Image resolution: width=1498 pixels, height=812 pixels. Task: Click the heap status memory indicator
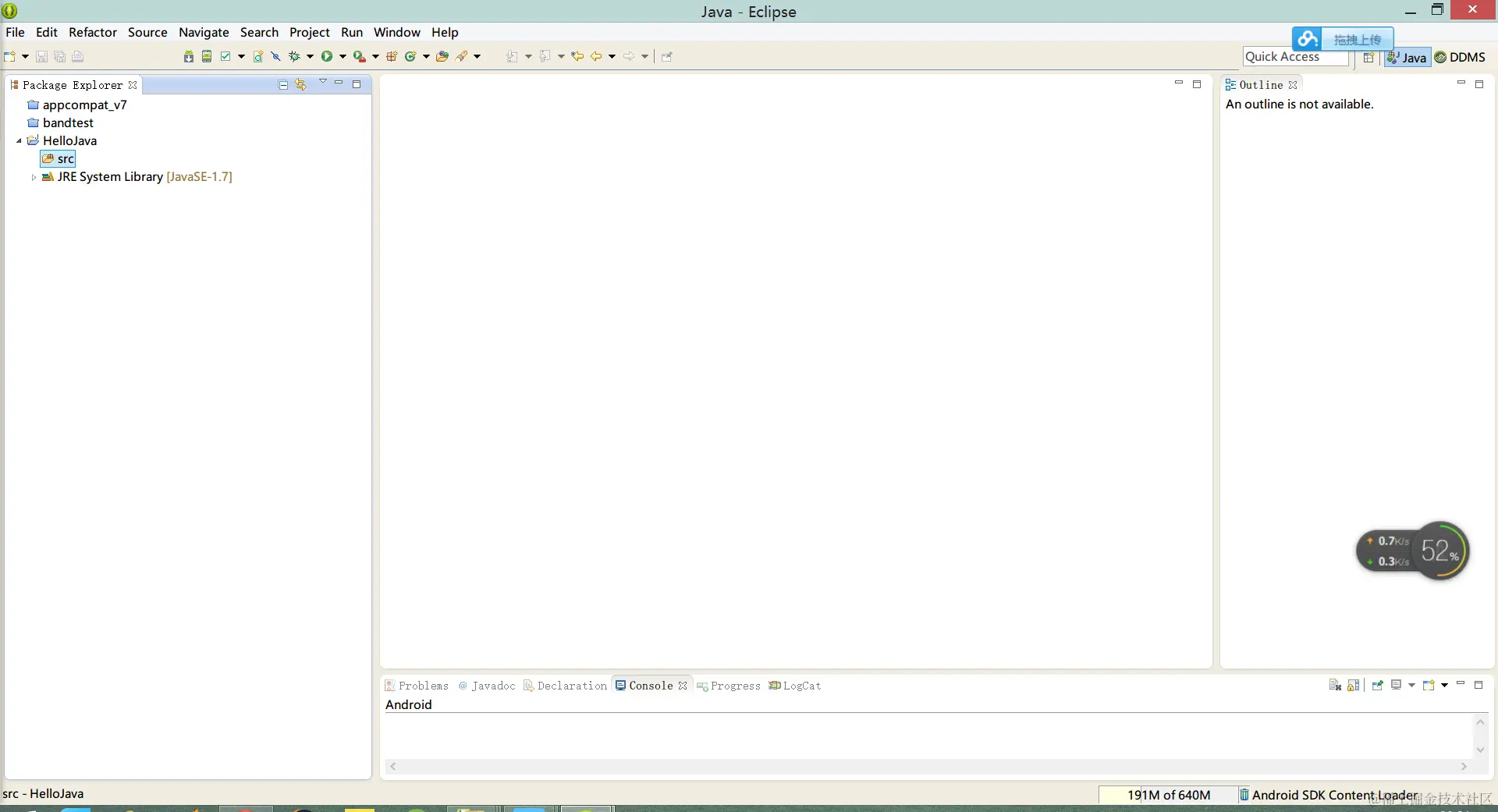[x=1168, y=795]
